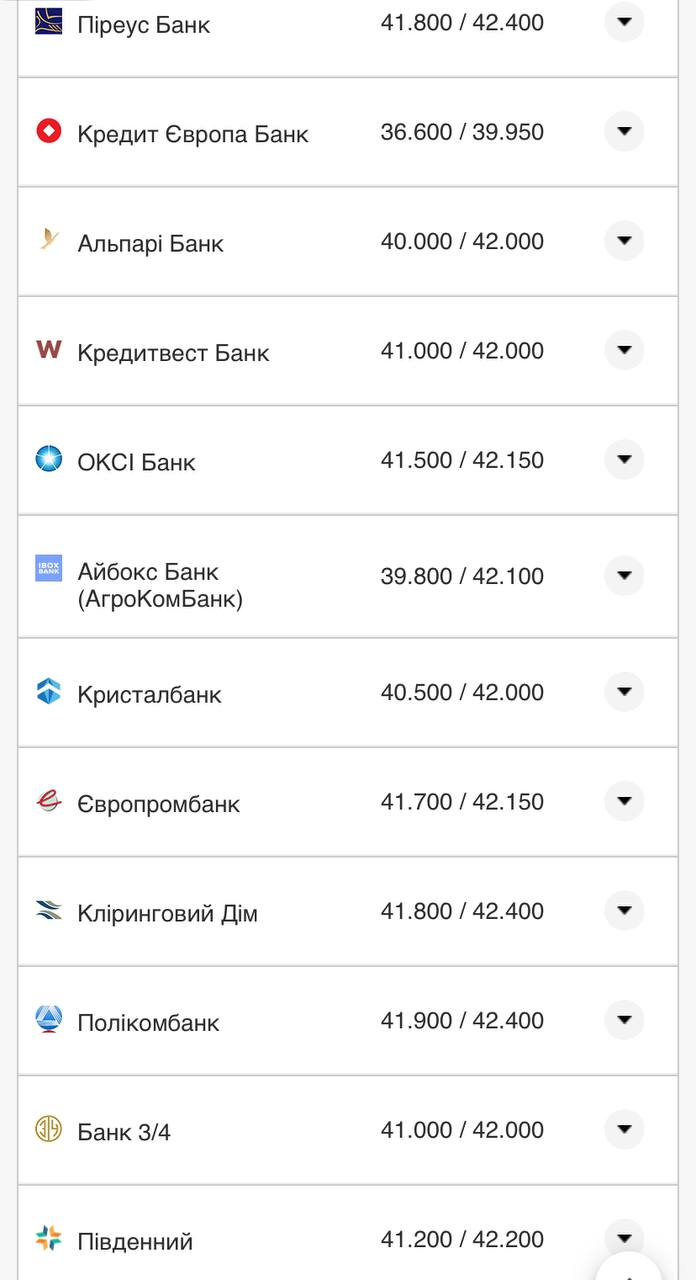
Task: Click the red W Кредитвест Банк icon
Action: (47, 351)
